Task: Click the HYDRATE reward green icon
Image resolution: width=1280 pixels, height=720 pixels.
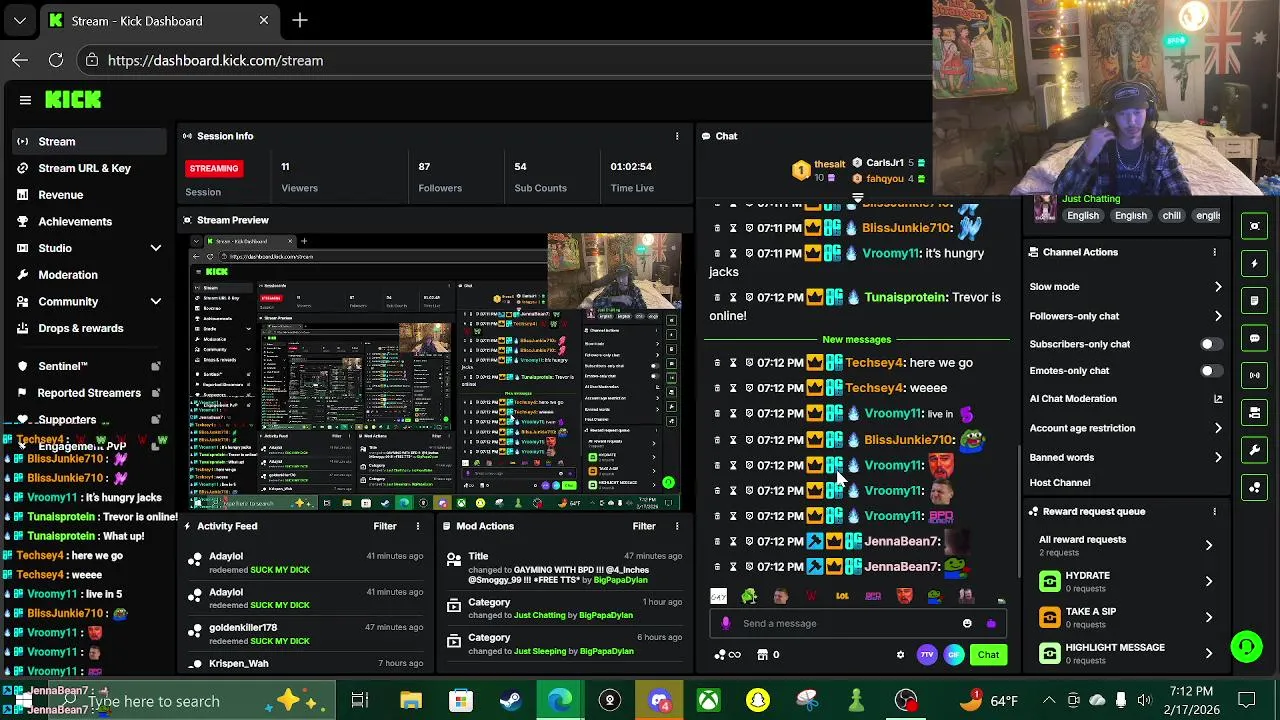Action: [1049, 581]
